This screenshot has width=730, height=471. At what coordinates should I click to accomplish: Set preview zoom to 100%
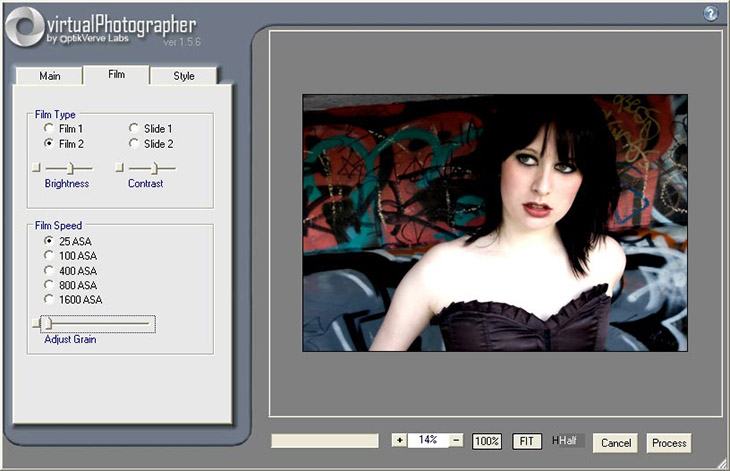pyautogui.click(x=487, y=441)
